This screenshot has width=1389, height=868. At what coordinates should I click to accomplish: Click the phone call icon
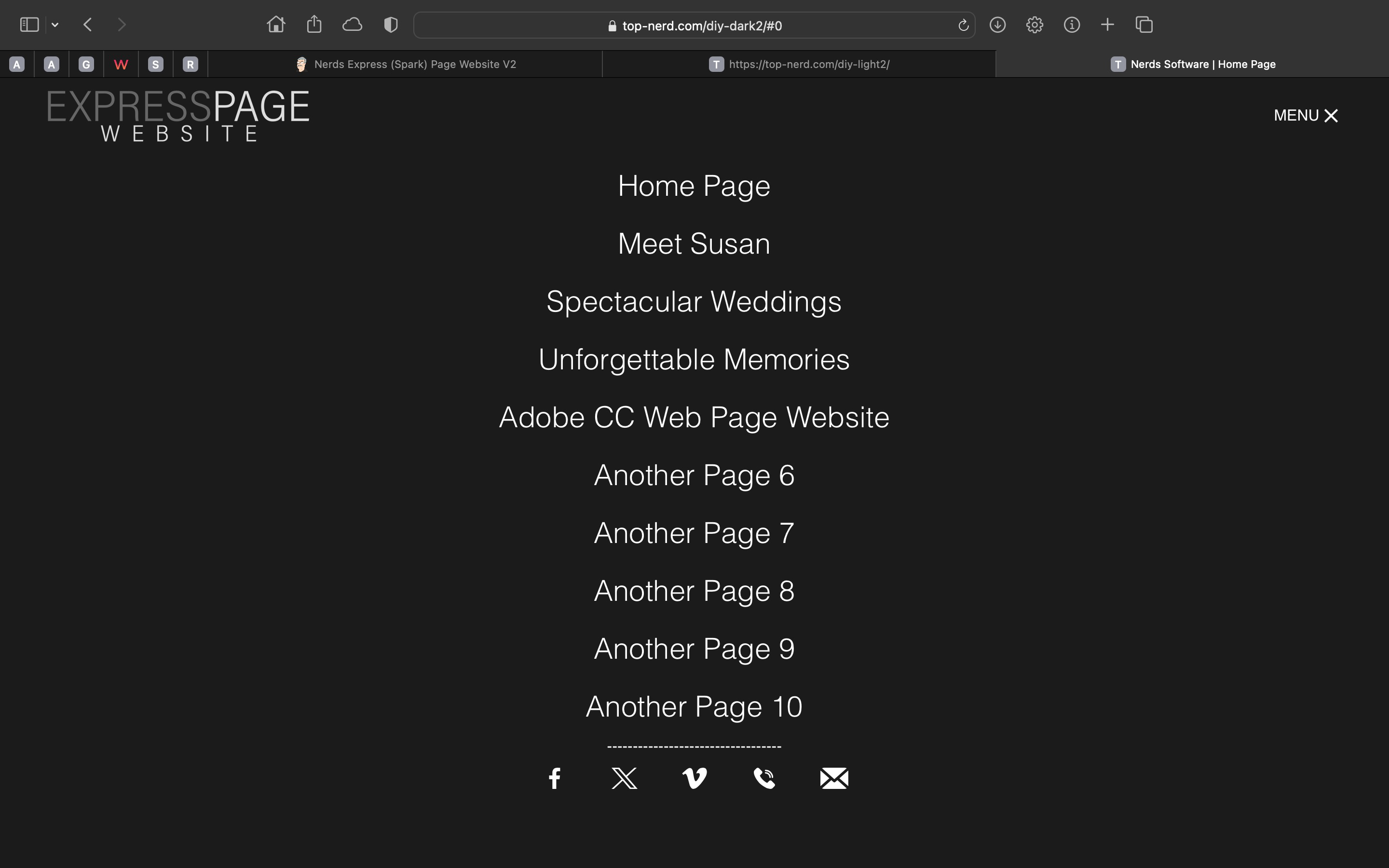[764, 778]
